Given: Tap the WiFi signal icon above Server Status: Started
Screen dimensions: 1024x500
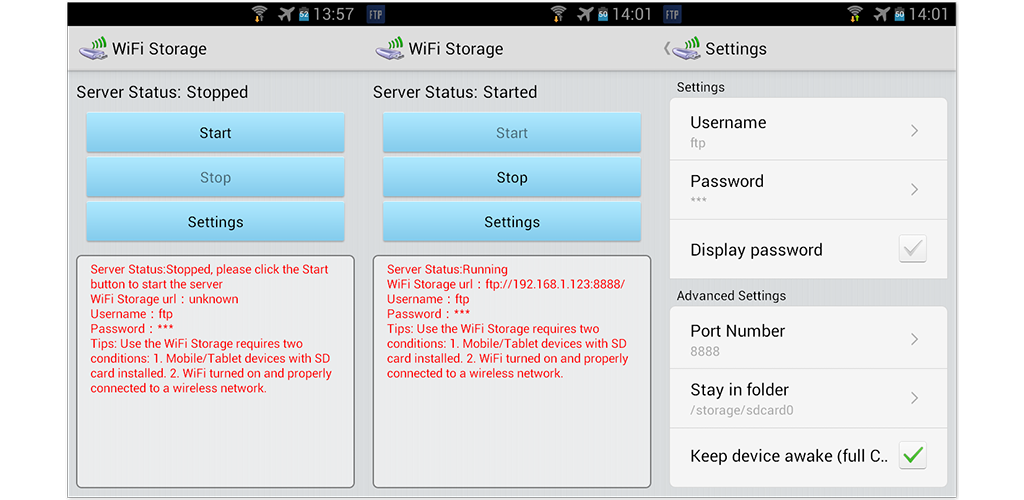Looking at the screenshot, I should (x=557, y=14).
